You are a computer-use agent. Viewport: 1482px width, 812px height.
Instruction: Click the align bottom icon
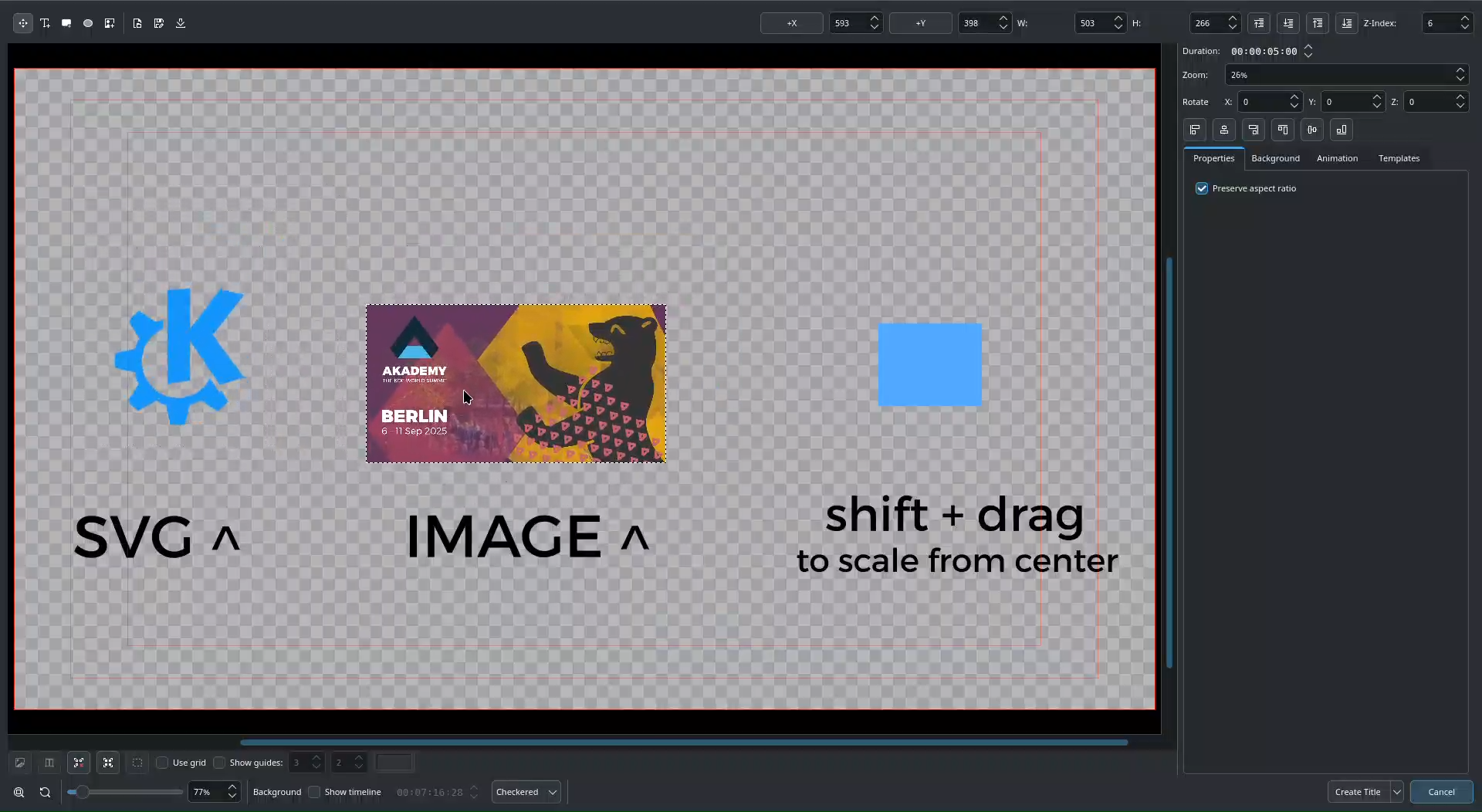coord(1342,130)
